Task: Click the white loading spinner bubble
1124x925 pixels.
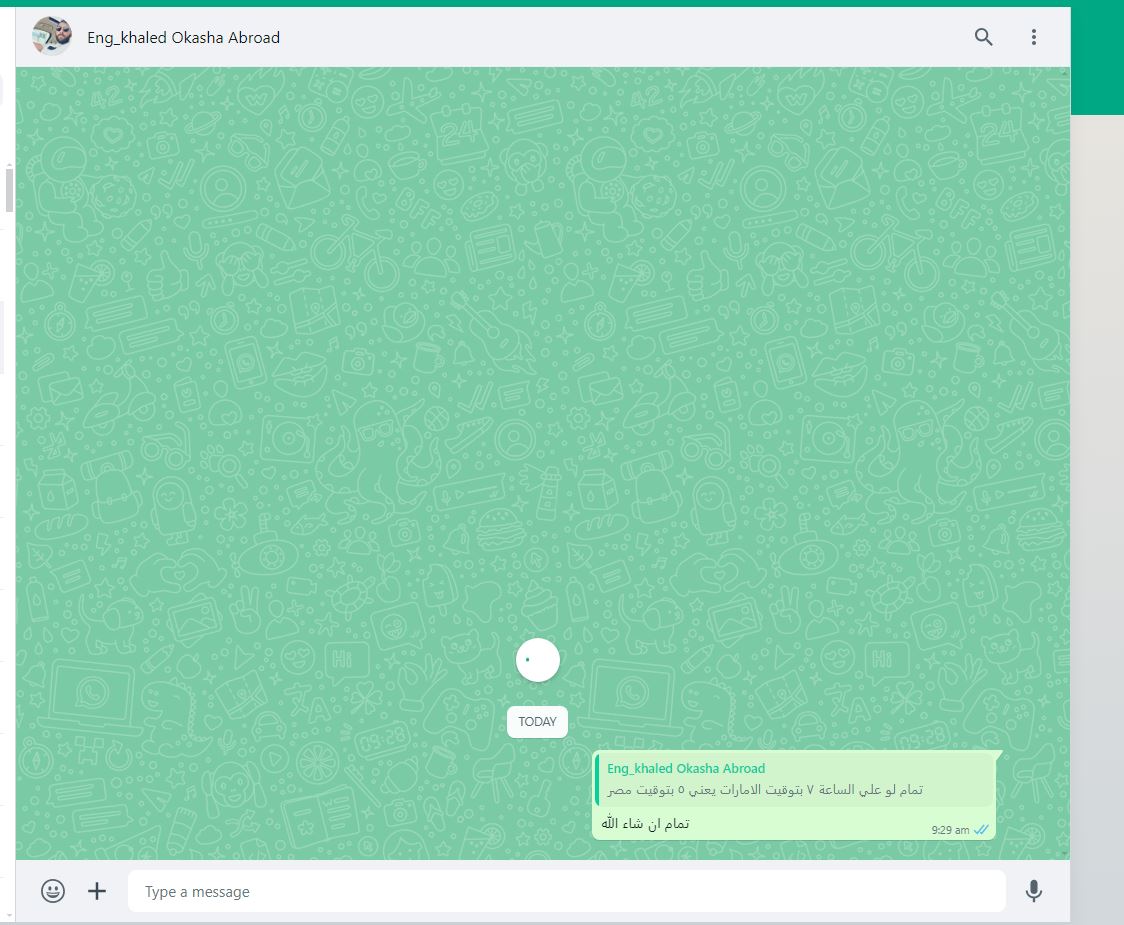Action: point(538,660)
